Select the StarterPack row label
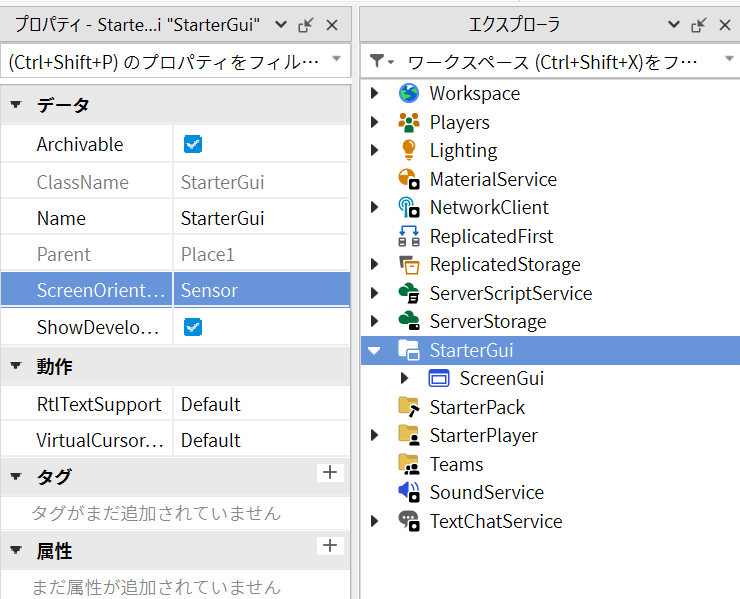The height and width of the screenshot is (599, 740). 477,407
